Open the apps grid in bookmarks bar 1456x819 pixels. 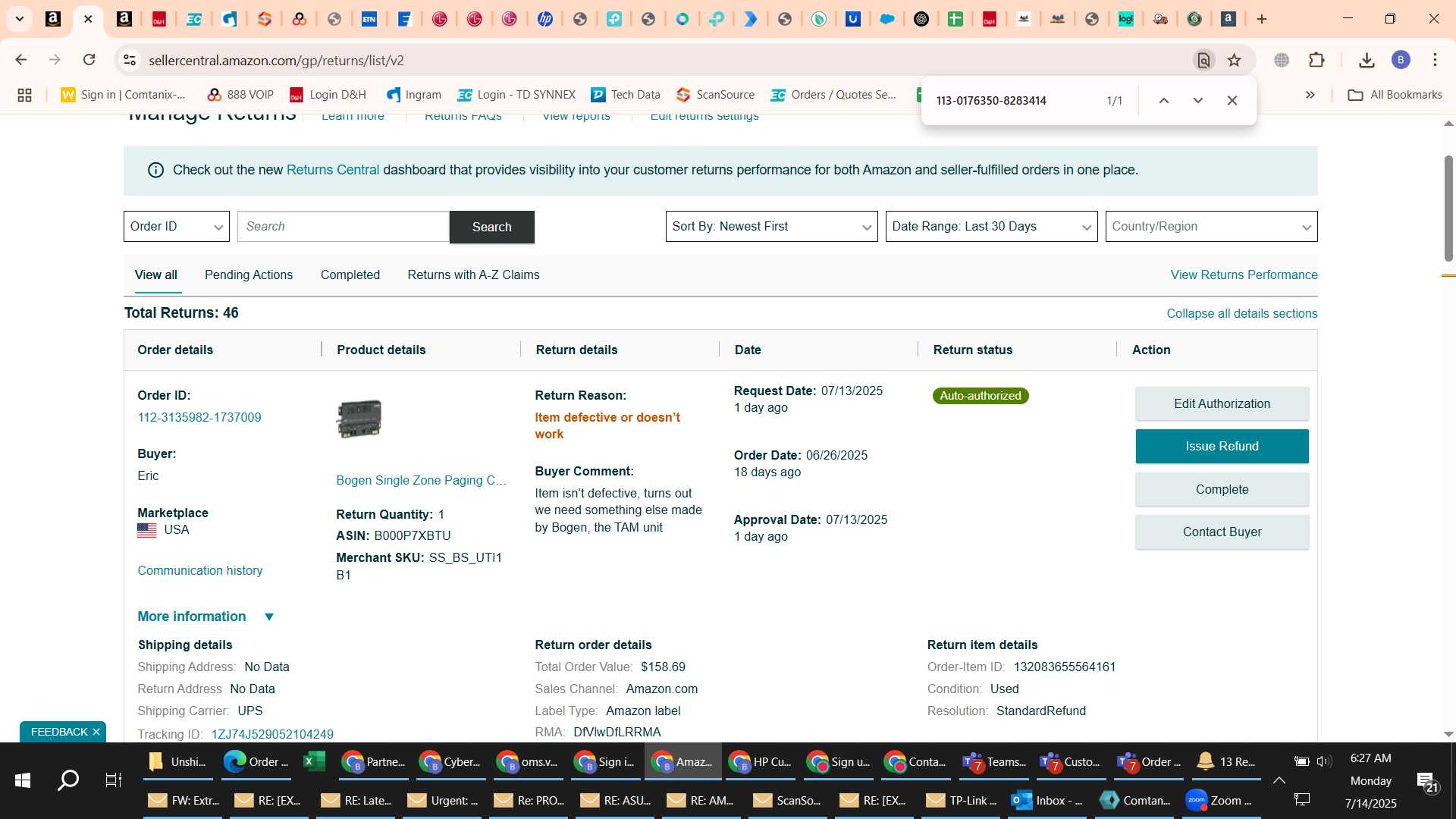pyautogui.click(x=24, y=95)
